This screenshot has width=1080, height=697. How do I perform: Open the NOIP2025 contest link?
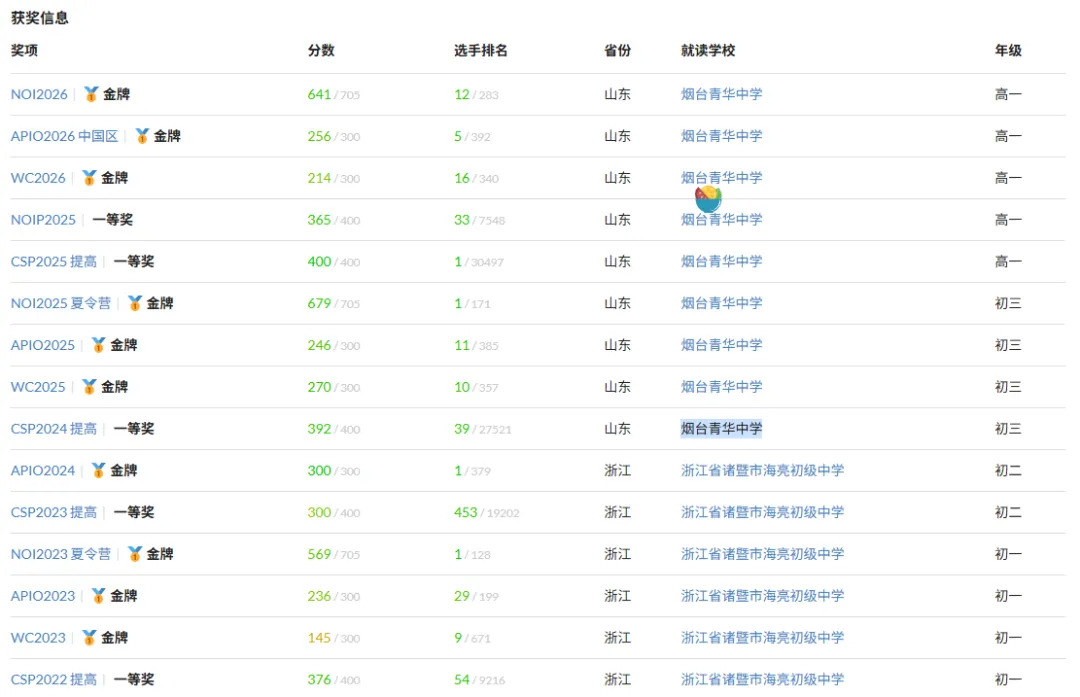tap(43, 220)
